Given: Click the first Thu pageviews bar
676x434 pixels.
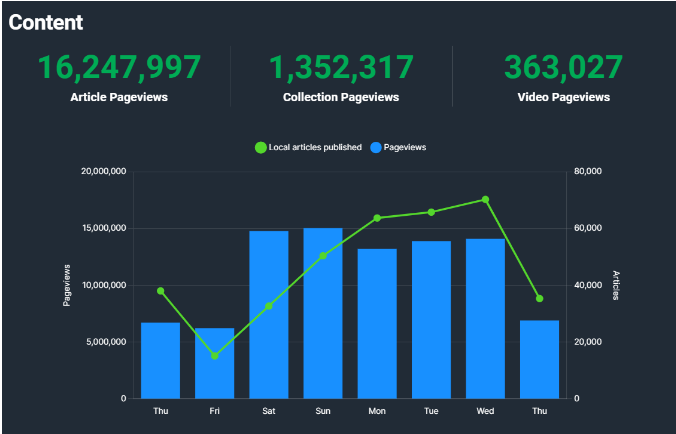Looking at the screenshot, I should [x=160, y=360].
